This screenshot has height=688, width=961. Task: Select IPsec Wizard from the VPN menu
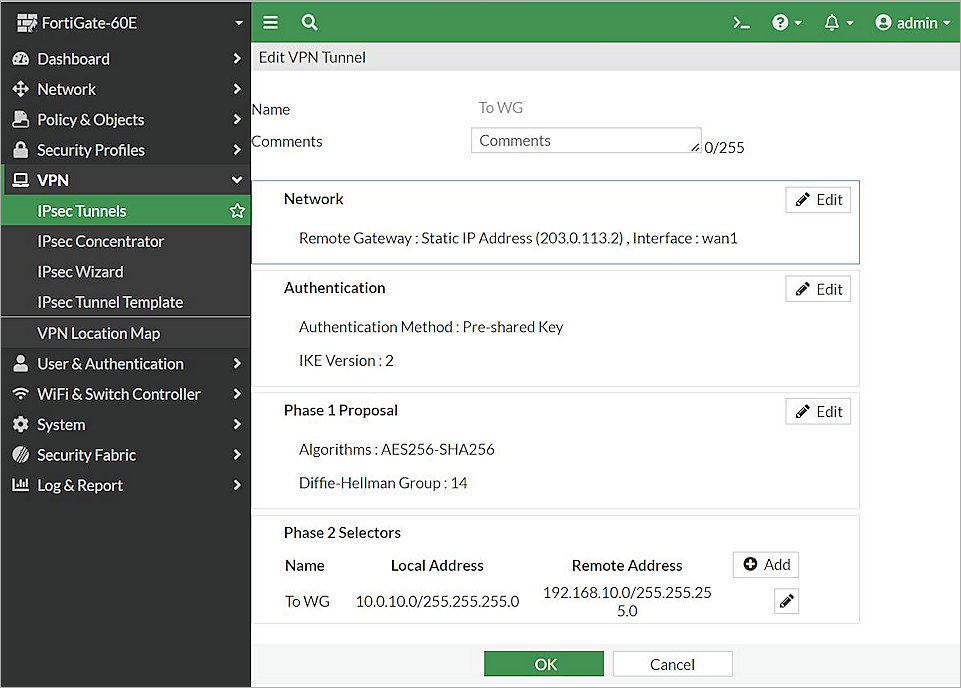[82, 271]
